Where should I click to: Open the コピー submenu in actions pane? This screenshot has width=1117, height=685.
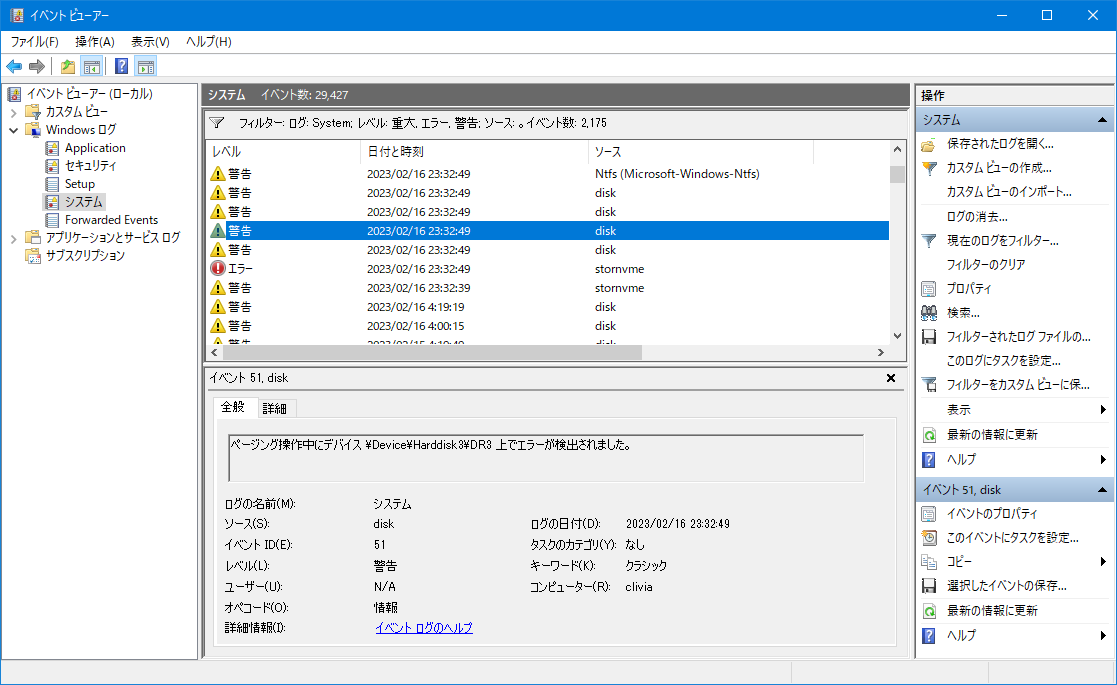pyautogui.click(x=1014, y=562)
